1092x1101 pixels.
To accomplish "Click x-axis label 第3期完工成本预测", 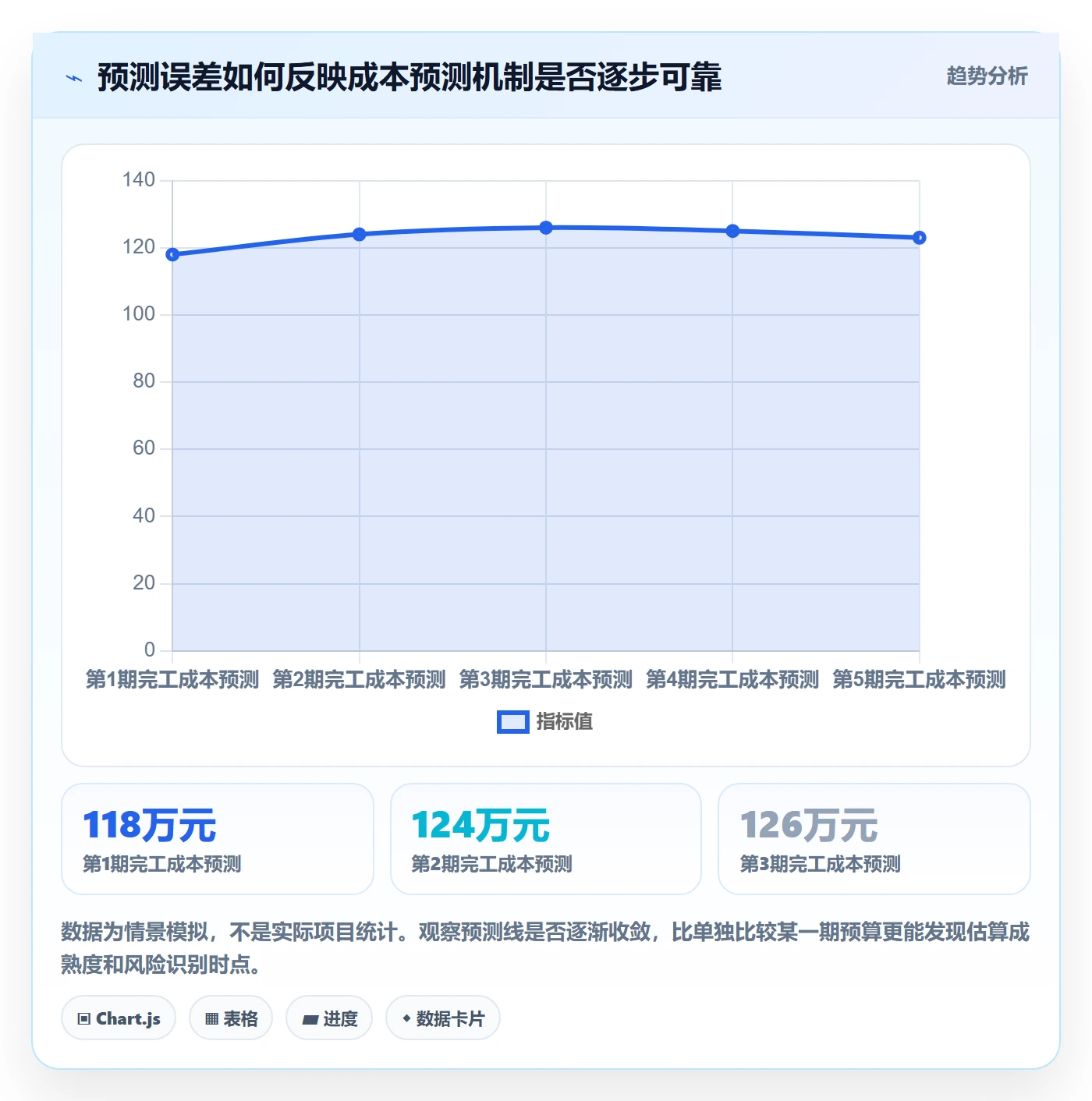I will (x=546, y=679).
